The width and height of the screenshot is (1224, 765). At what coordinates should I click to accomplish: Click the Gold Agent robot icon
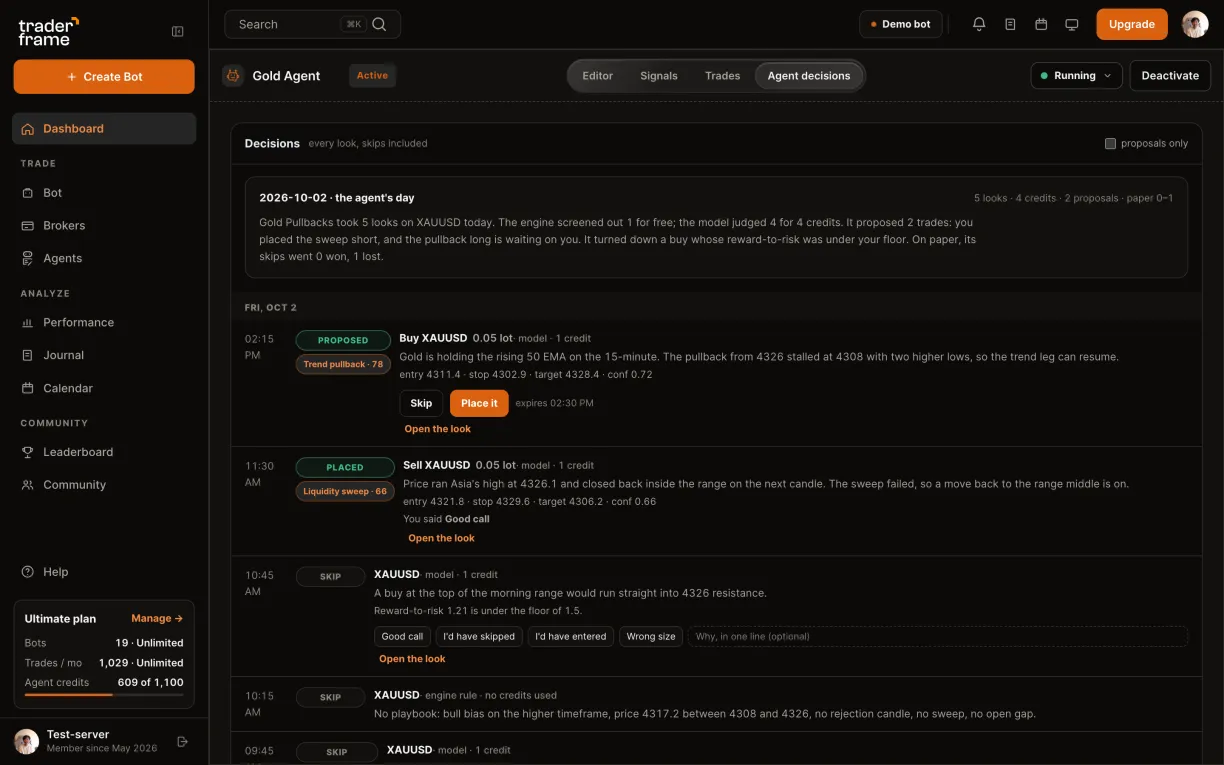pyautogui.click(x=233, y=75)
